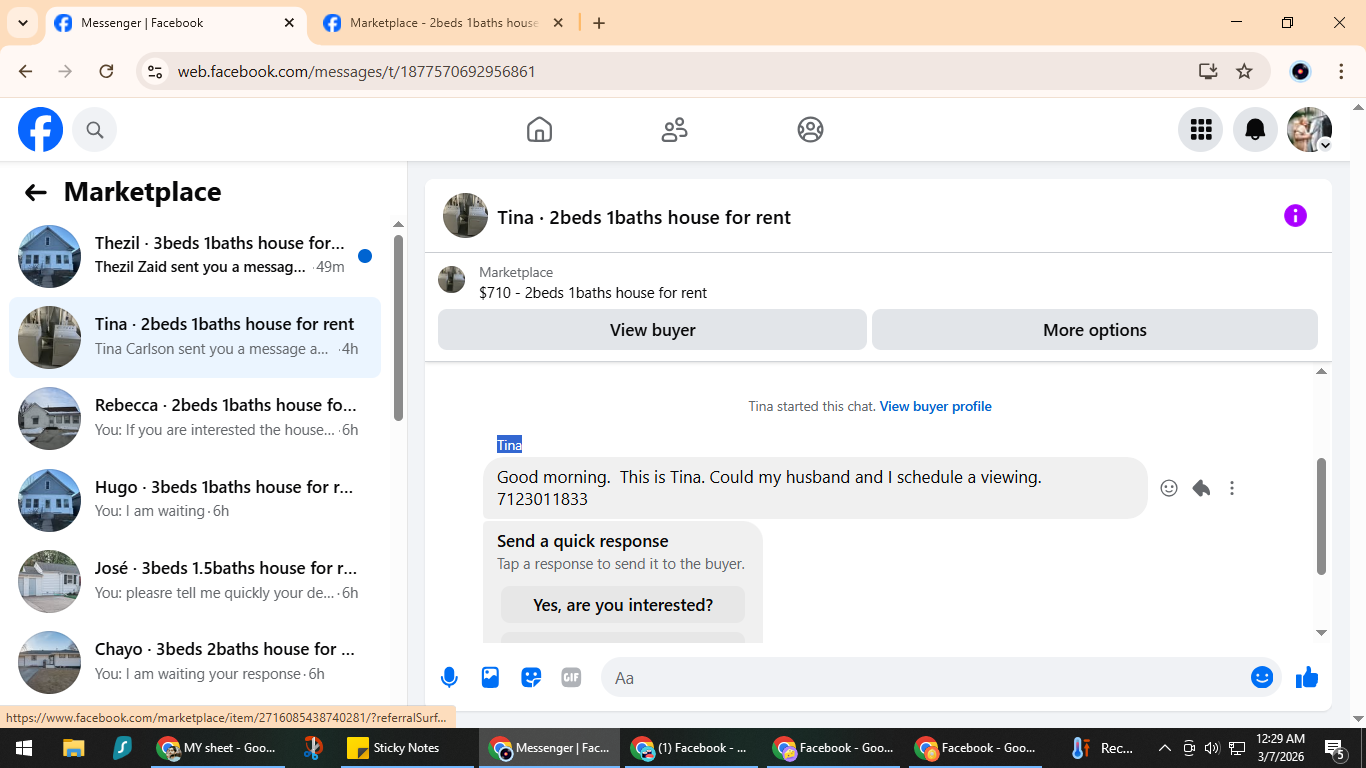This screenshot has height=768, width=1366.
Task: Open File Explorer from taskbar
Action: [x=73, y=748]
